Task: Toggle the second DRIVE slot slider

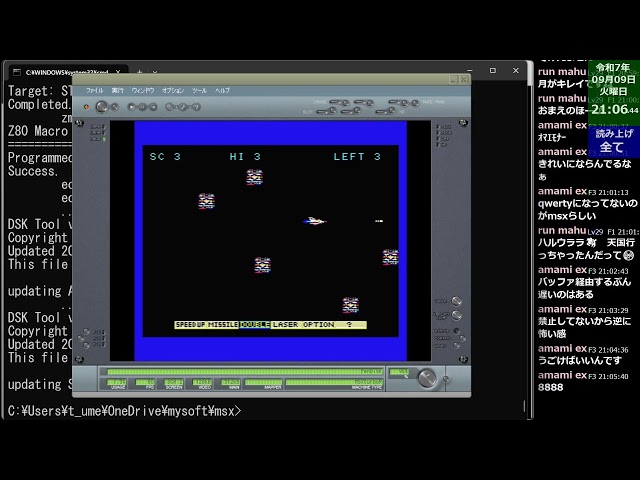Action: pos(364,102)
